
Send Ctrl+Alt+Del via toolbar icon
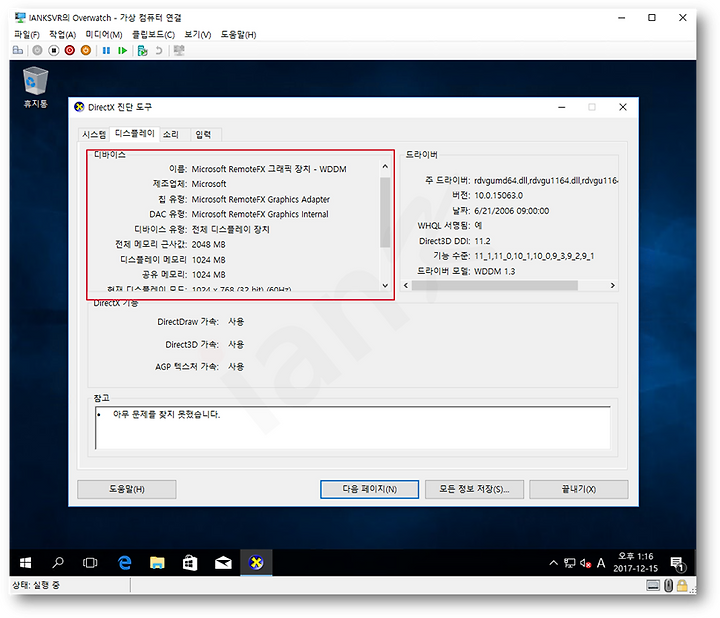point(18,51)
